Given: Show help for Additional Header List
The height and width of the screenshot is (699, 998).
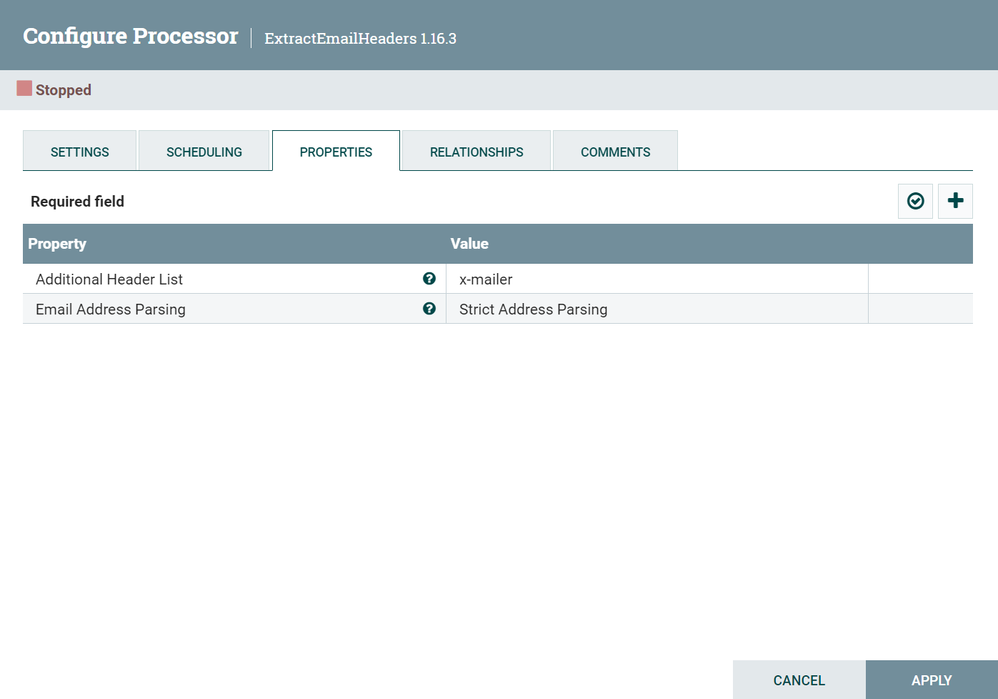Looking at the screenshot, I should click(429, 279).
